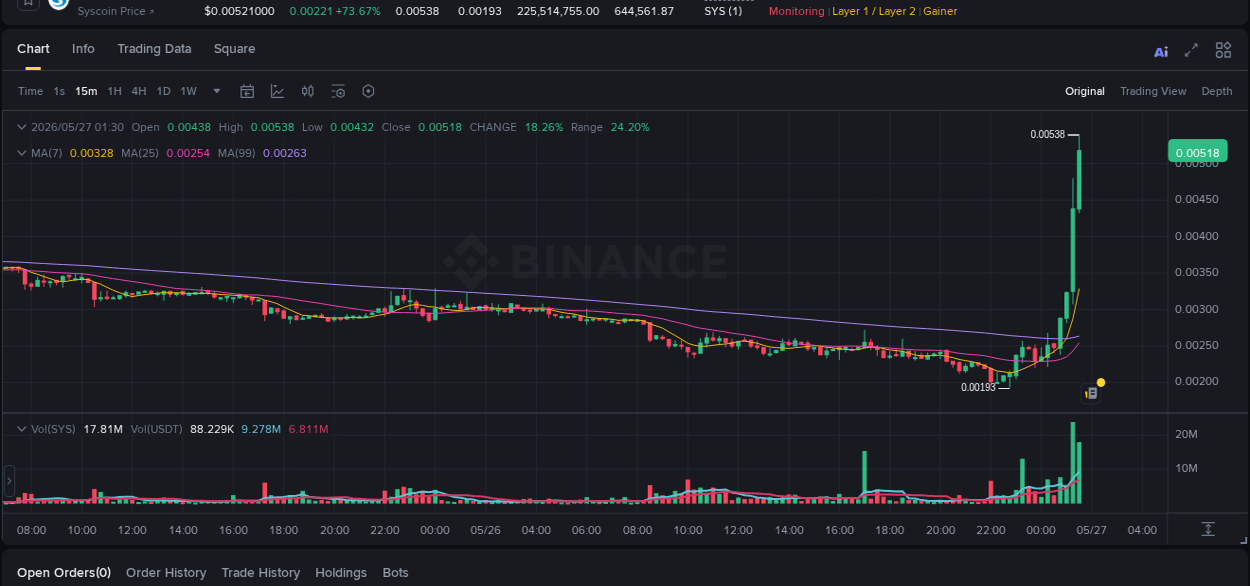Click the 05/26 date on time axis
The height and width of the screenshot is (586, 1250).
[485, 529]
